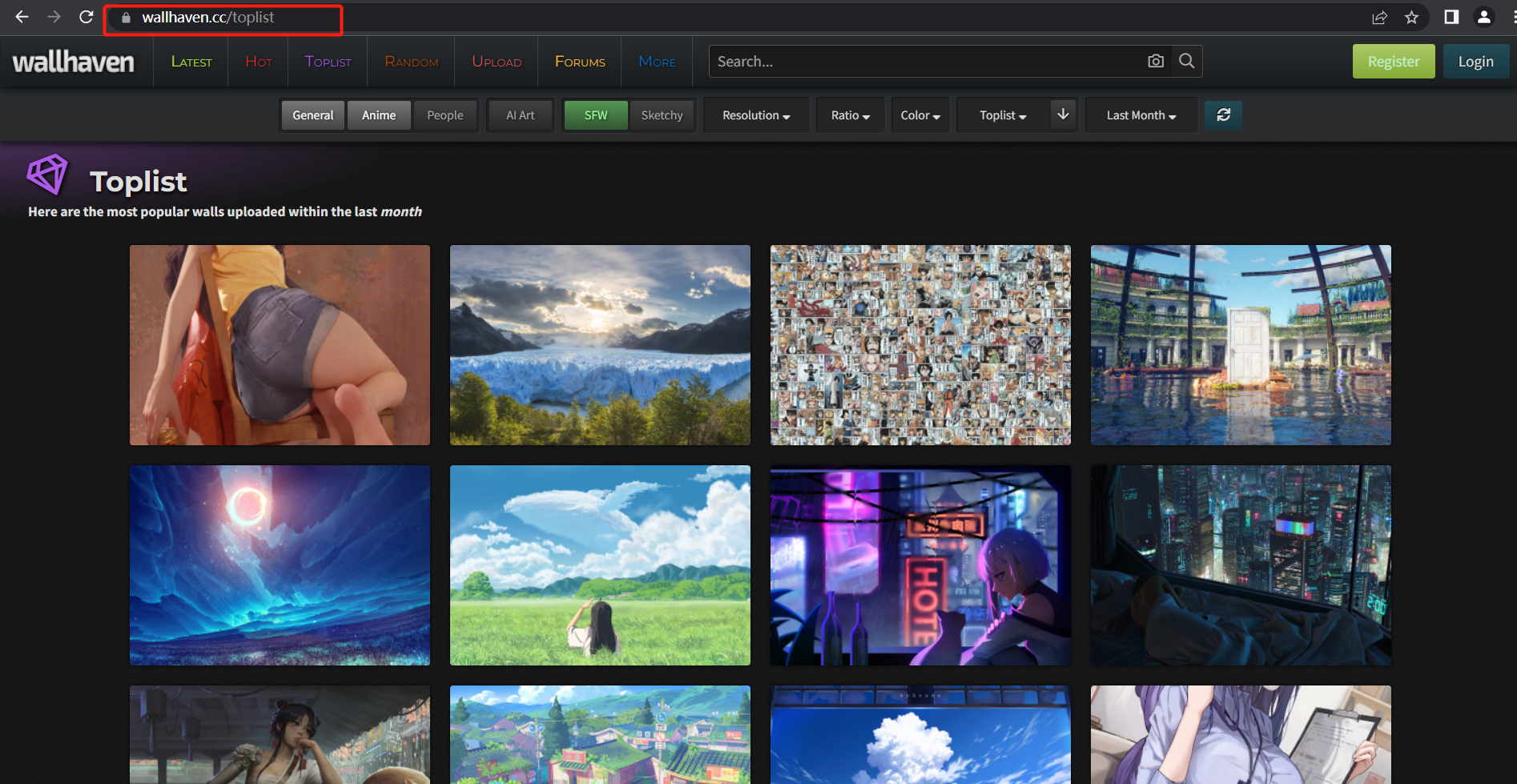Refresh results with the blue refresh button
Screen dimensions: 1517x784
pyautogui.click(x=1224, y=115)
